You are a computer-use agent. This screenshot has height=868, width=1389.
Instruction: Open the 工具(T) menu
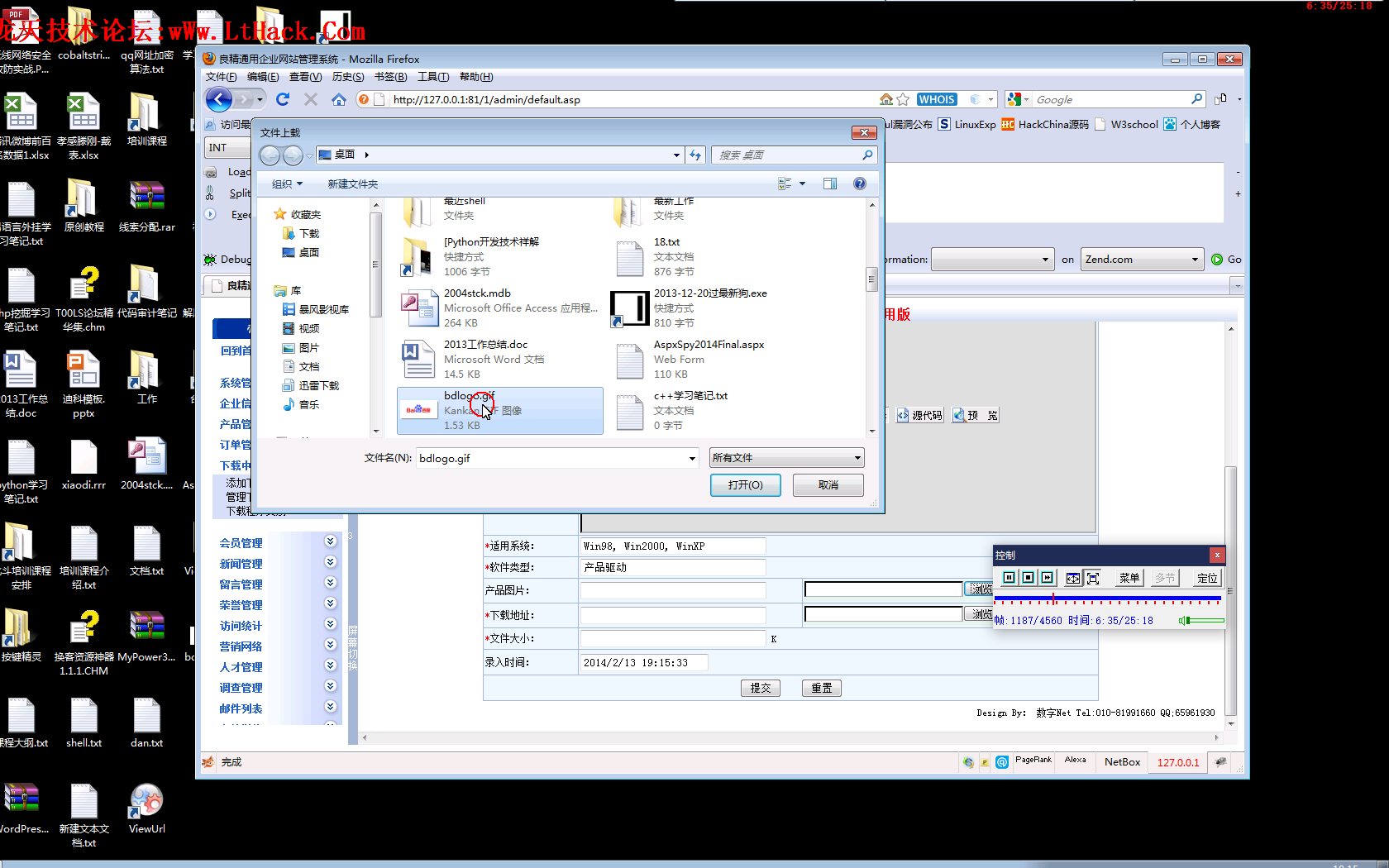pyautogui.click(x=433, y=77)
